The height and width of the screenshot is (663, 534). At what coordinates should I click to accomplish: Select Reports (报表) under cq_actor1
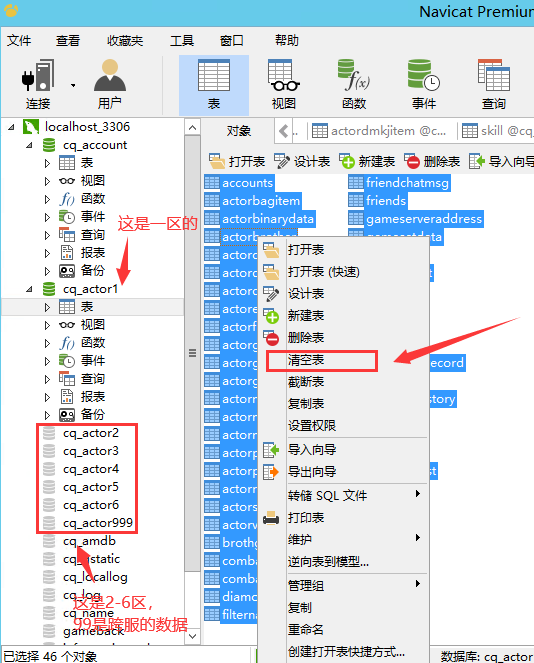coord(93,397)
